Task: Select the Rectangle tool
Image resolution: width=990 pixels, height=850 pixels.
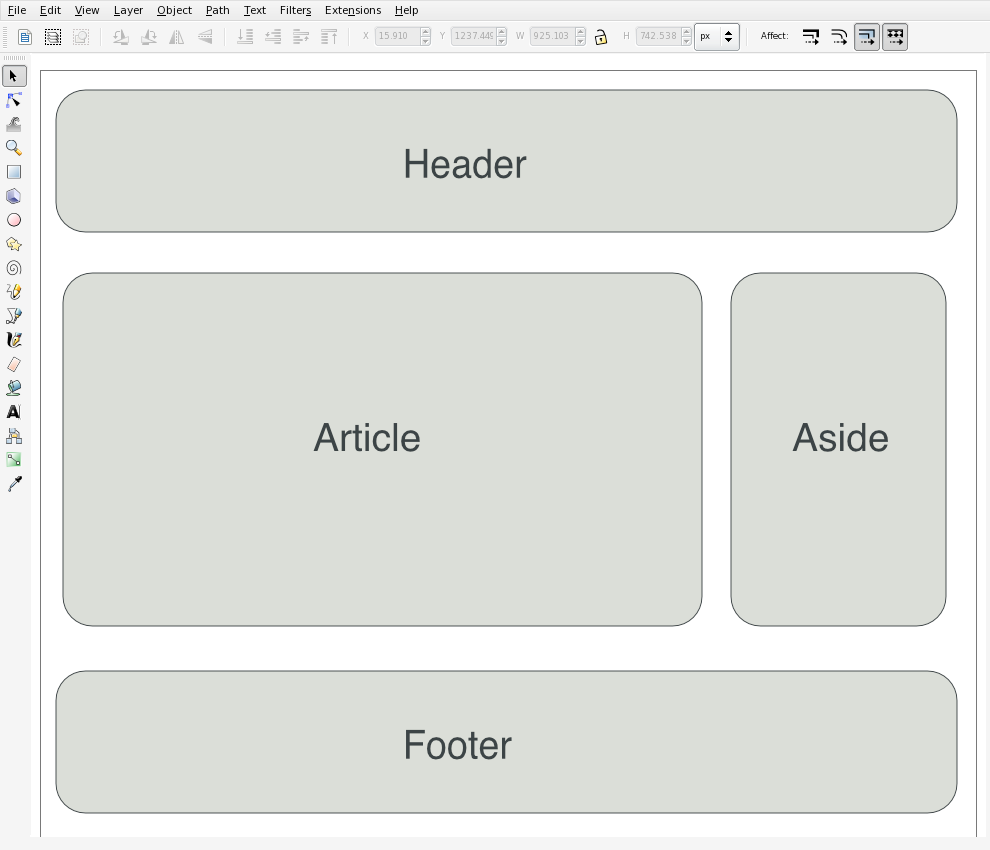Action: pos(14,172)
